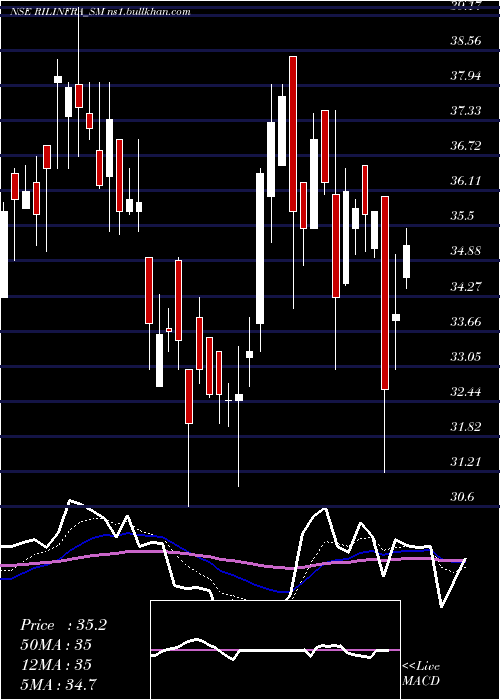Viewport: 500px width, 700px height.
Task: Click the 37.94 price axis label
Action: 466,76
